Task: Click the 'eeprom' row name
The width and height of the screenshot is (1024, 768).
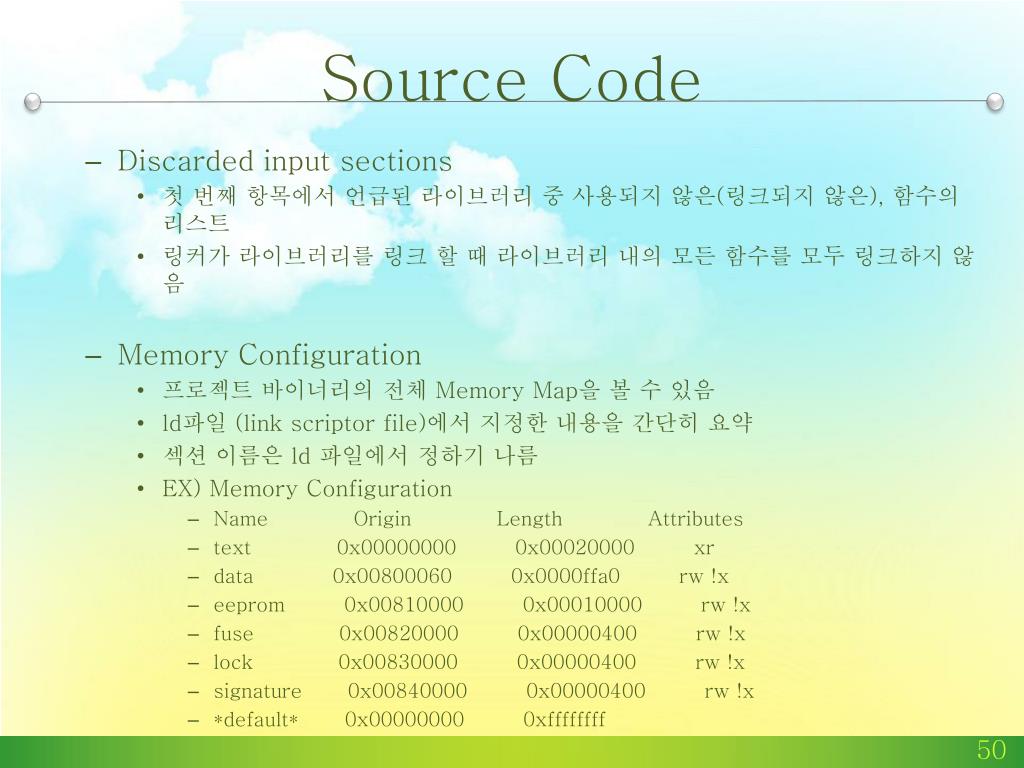Action: pyautogui.click(x=249, y=606)
